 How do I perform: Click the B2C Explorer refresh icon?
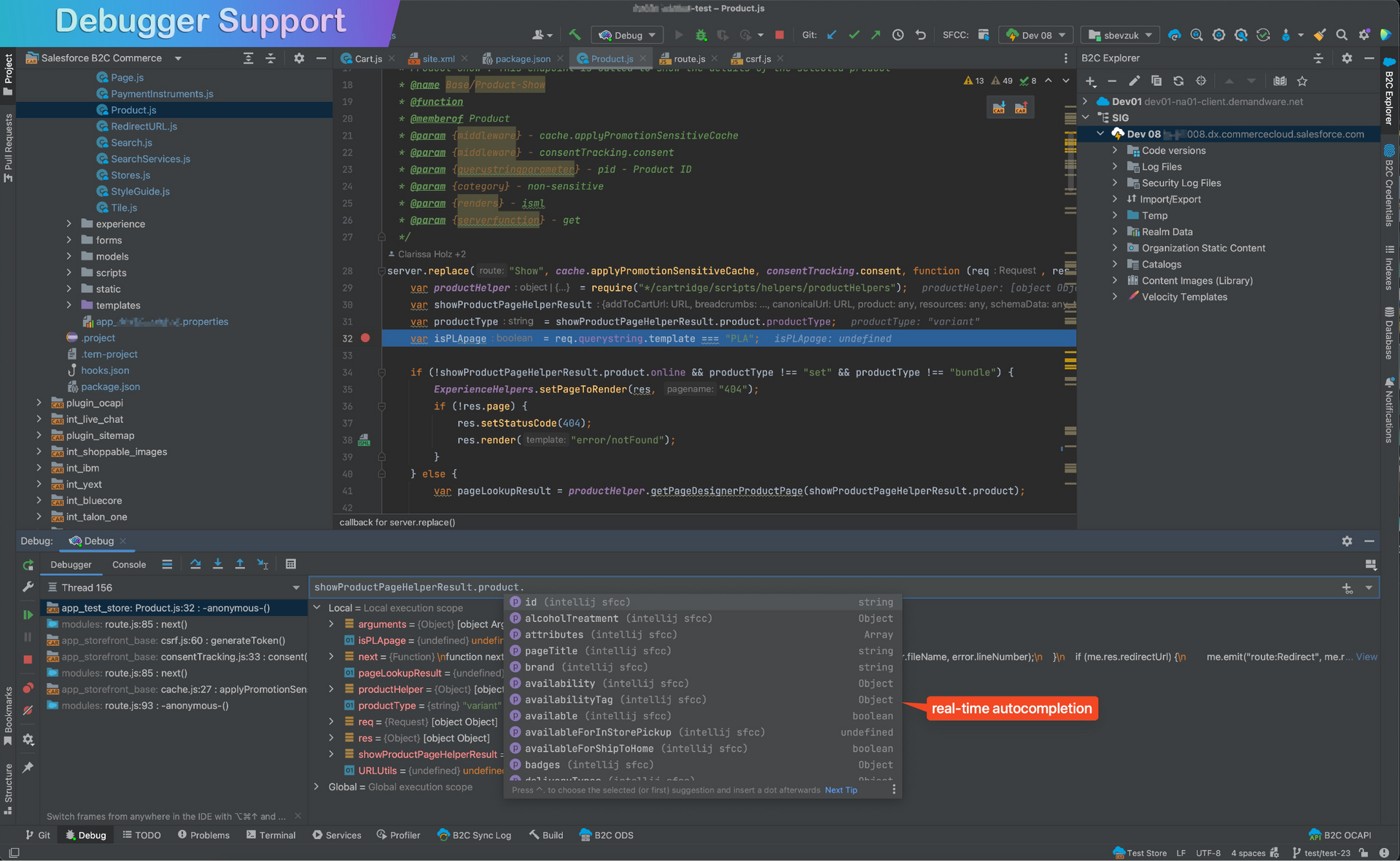pyautogui.click(x=1178, y=81)
